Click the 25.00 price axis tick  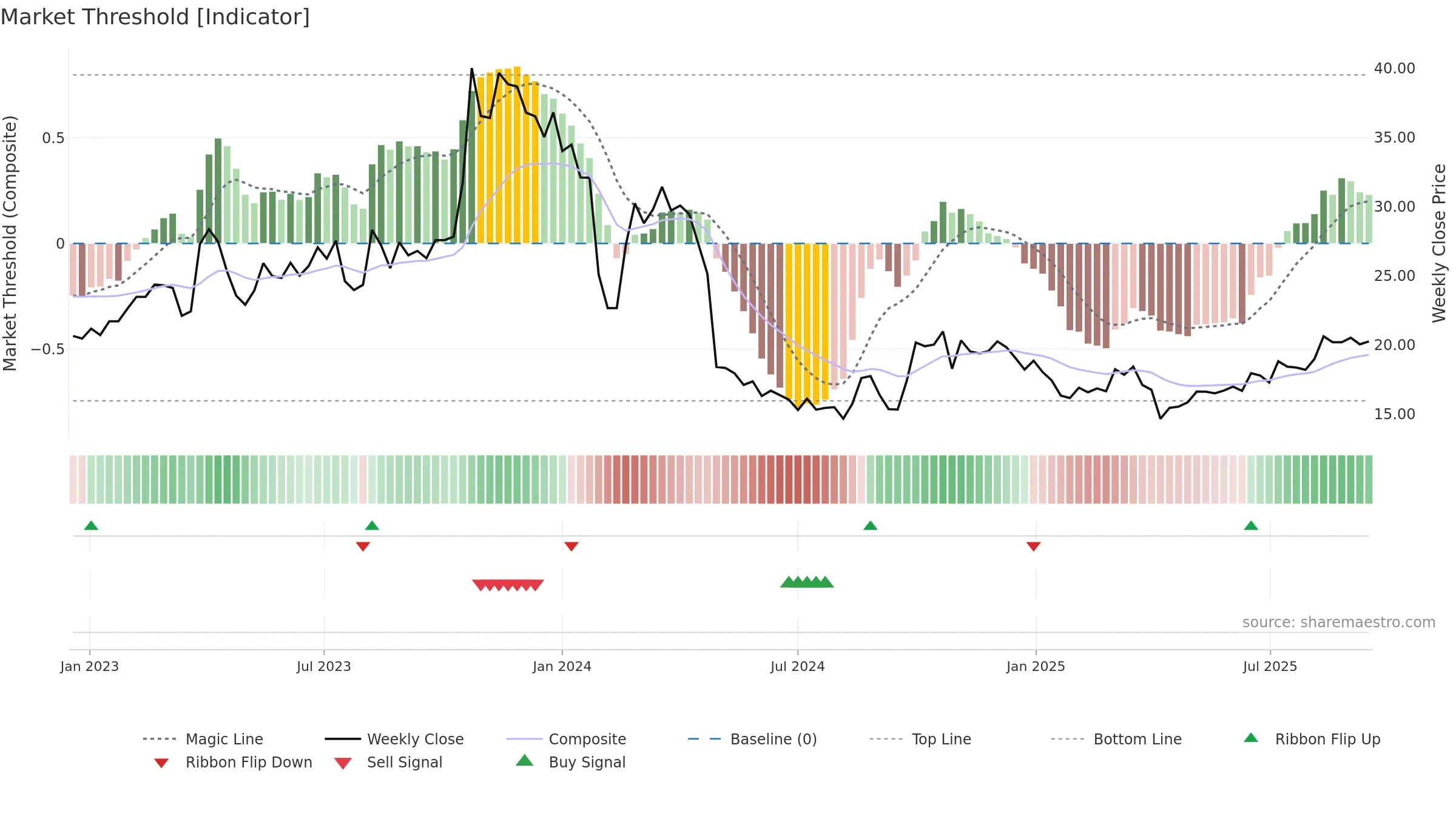pos(1395,276)
